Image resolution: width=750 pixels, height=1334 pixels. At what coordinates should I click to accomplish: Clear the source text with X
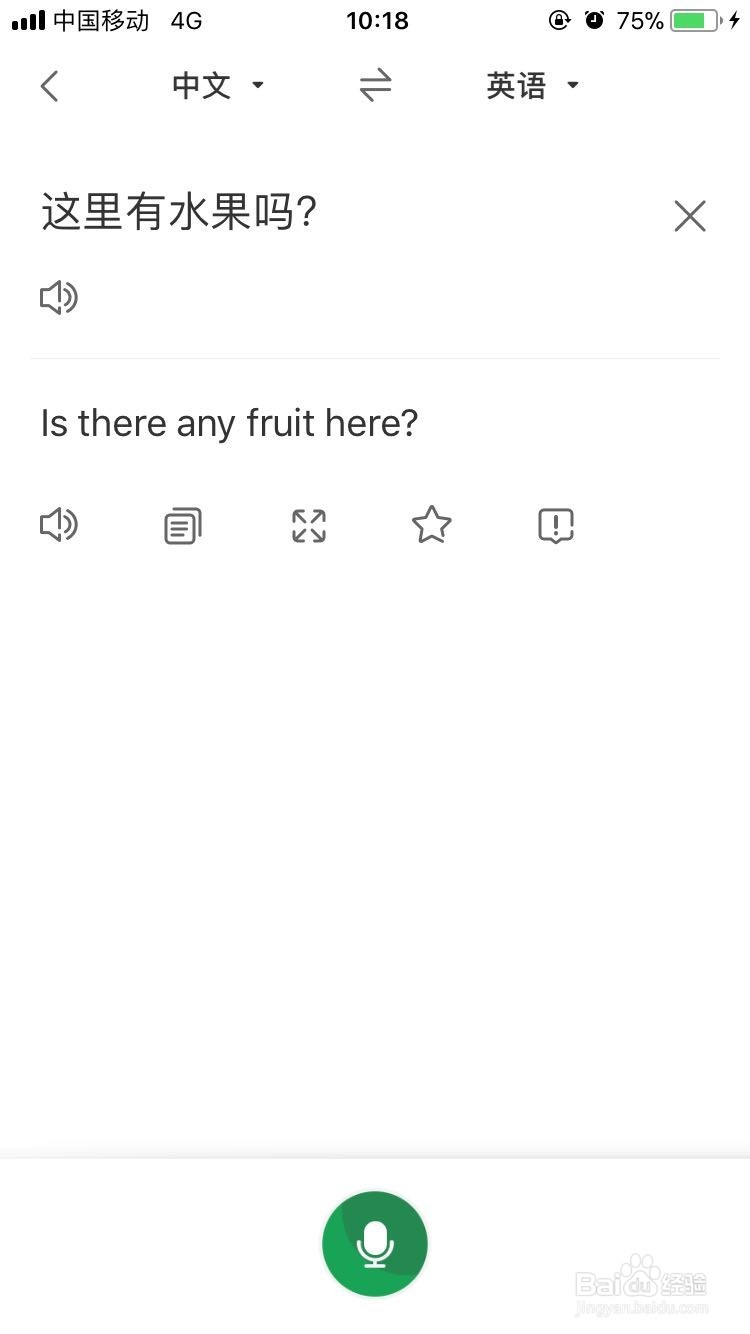coord(690,216)
